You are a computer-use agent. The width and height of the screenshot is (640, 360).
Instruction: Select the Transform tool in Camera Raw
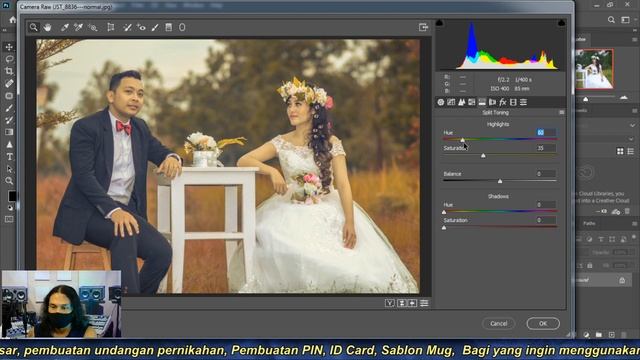[111, 27]
